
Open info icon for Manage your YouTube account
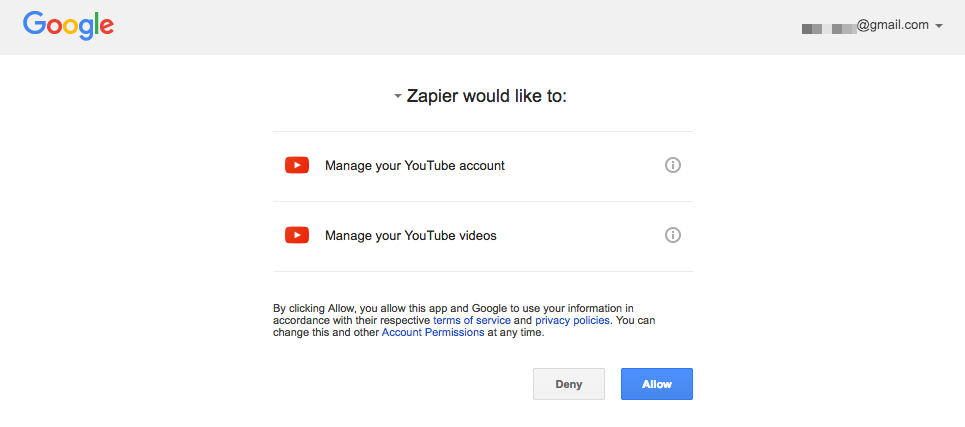click(673, 165)
